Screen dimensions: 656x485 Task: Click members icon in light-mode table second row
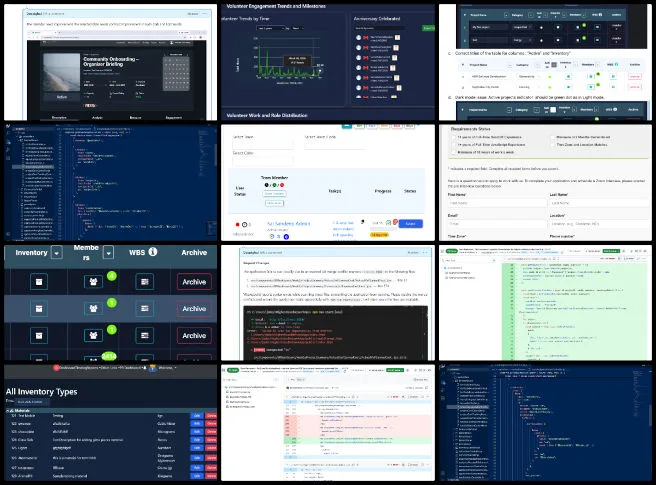[x=591, y=87]
